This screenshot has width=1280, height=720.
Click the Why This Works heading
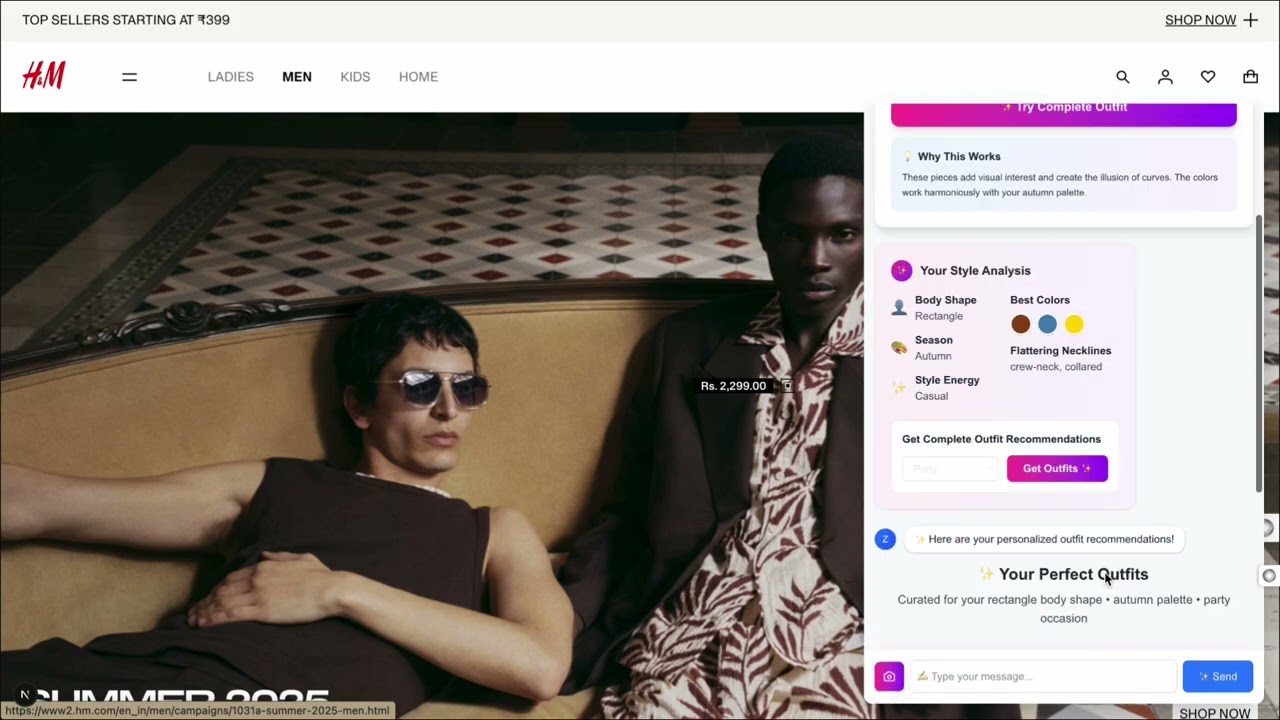point(959,156)
